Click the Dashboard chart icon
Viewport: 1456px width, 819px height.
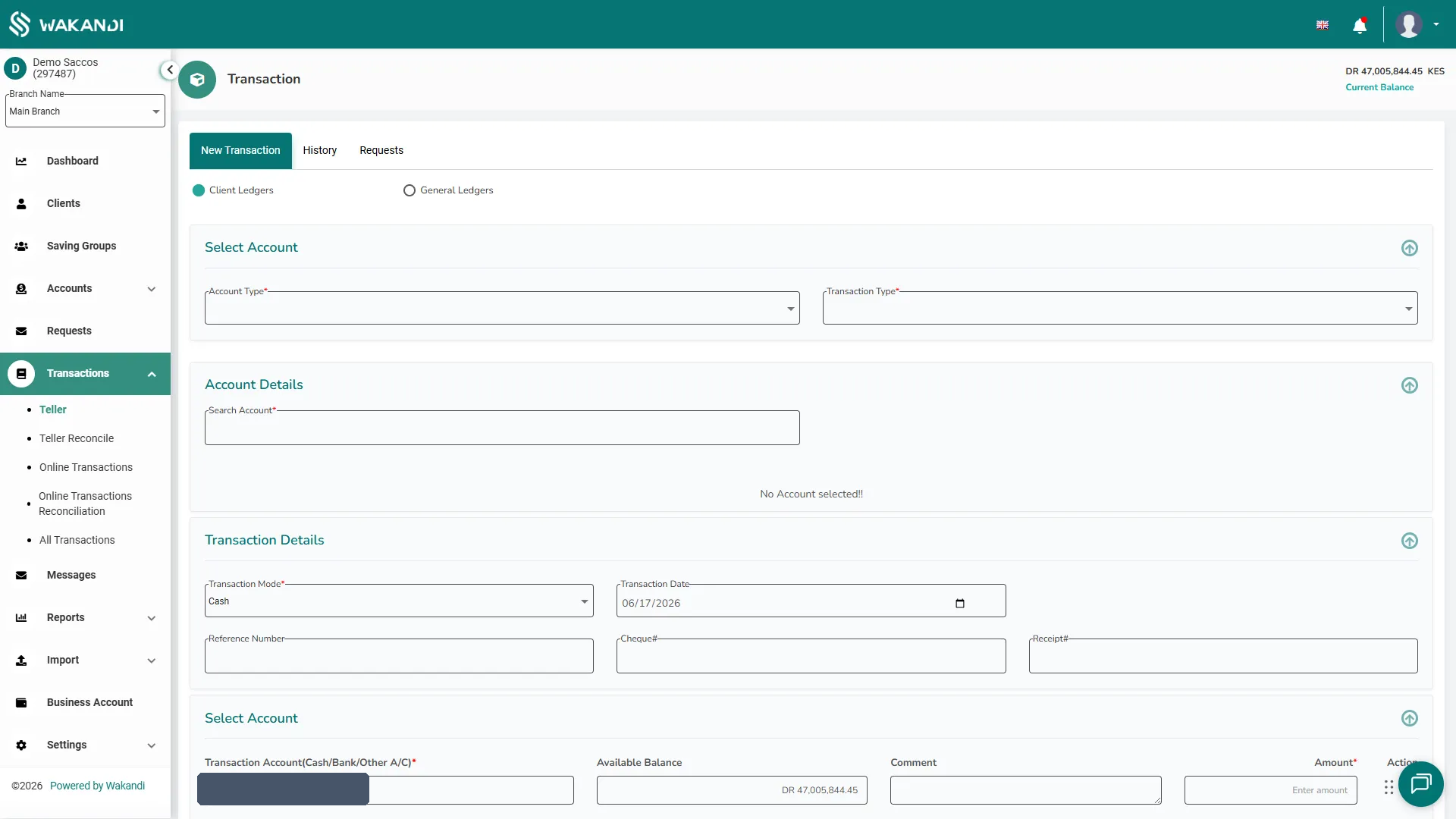click(x=21, y=161)
